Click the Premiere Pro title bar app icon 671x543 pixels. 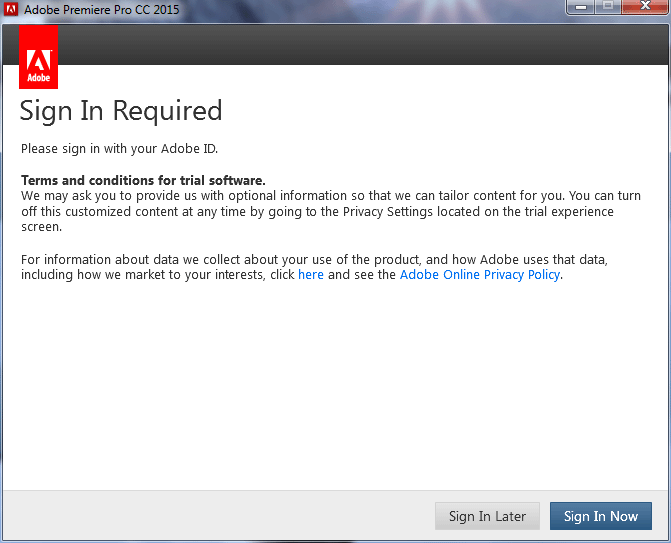click(x=11, y=9)
